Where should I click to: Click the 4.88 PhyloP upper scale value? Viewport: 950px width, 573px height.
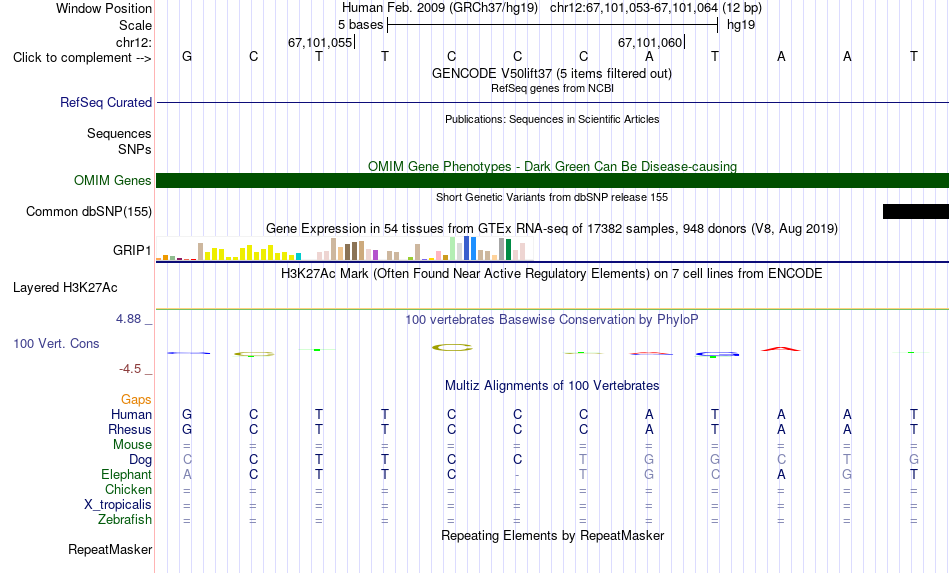click(x=128, y=319)
